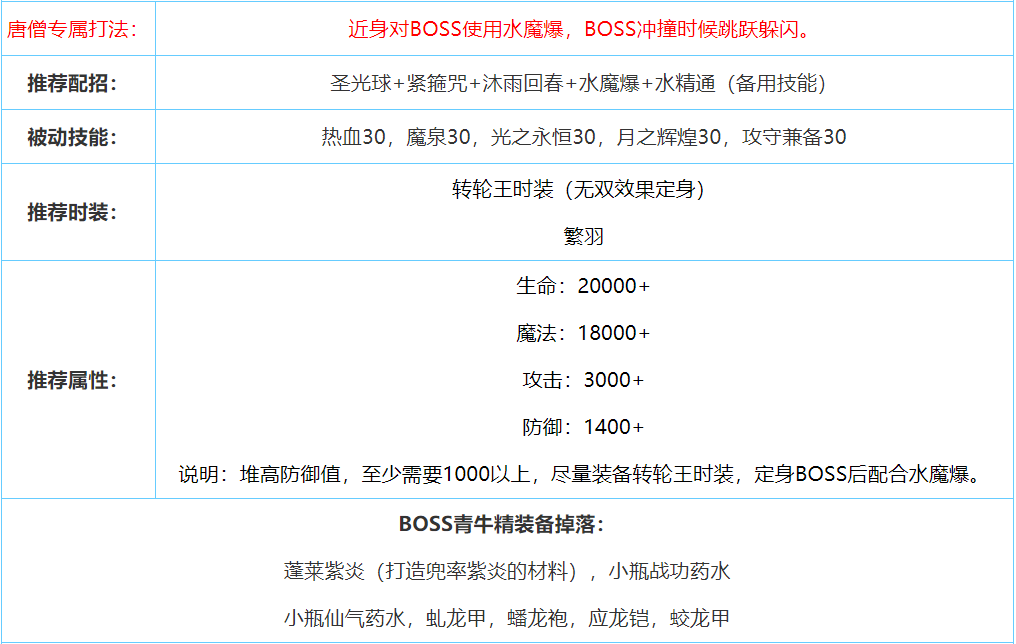The image size is (1016, 644).
Task: Click the skill combo line starting with 圣光球
Action: click(x=584, y=83)
